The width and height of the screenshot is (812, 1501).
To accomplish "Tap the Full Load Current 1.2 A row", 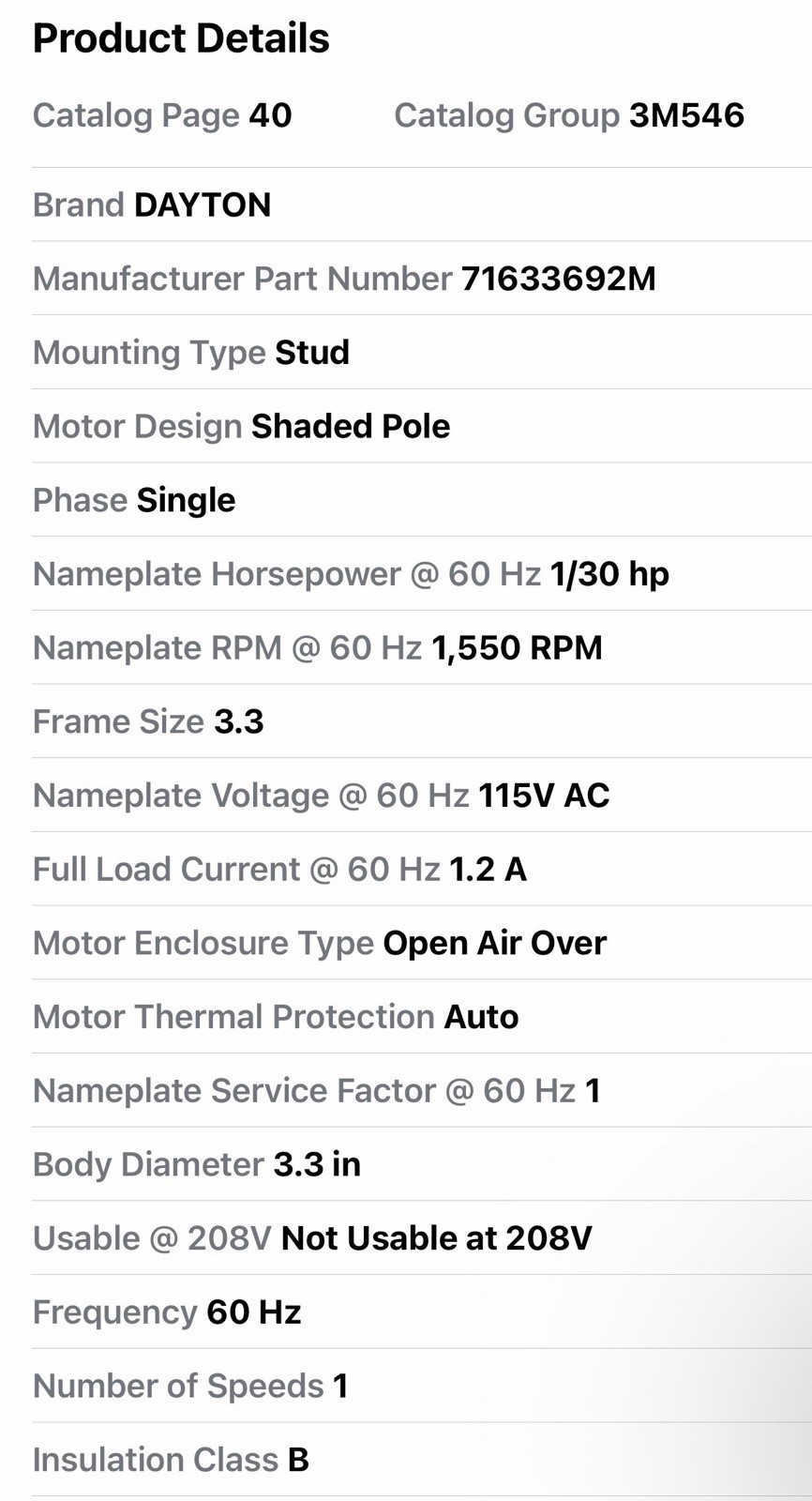I will 422,869.
